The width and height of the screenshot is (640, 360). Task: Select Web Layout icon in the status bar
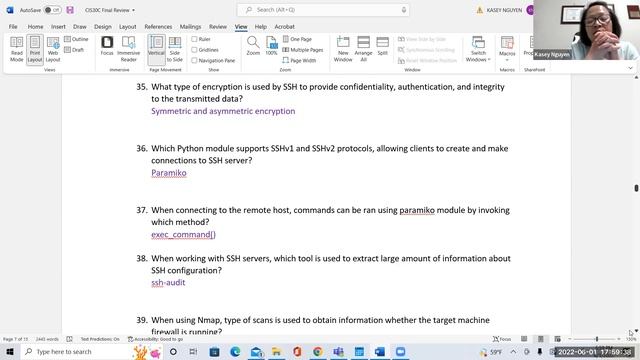[557, 339]
